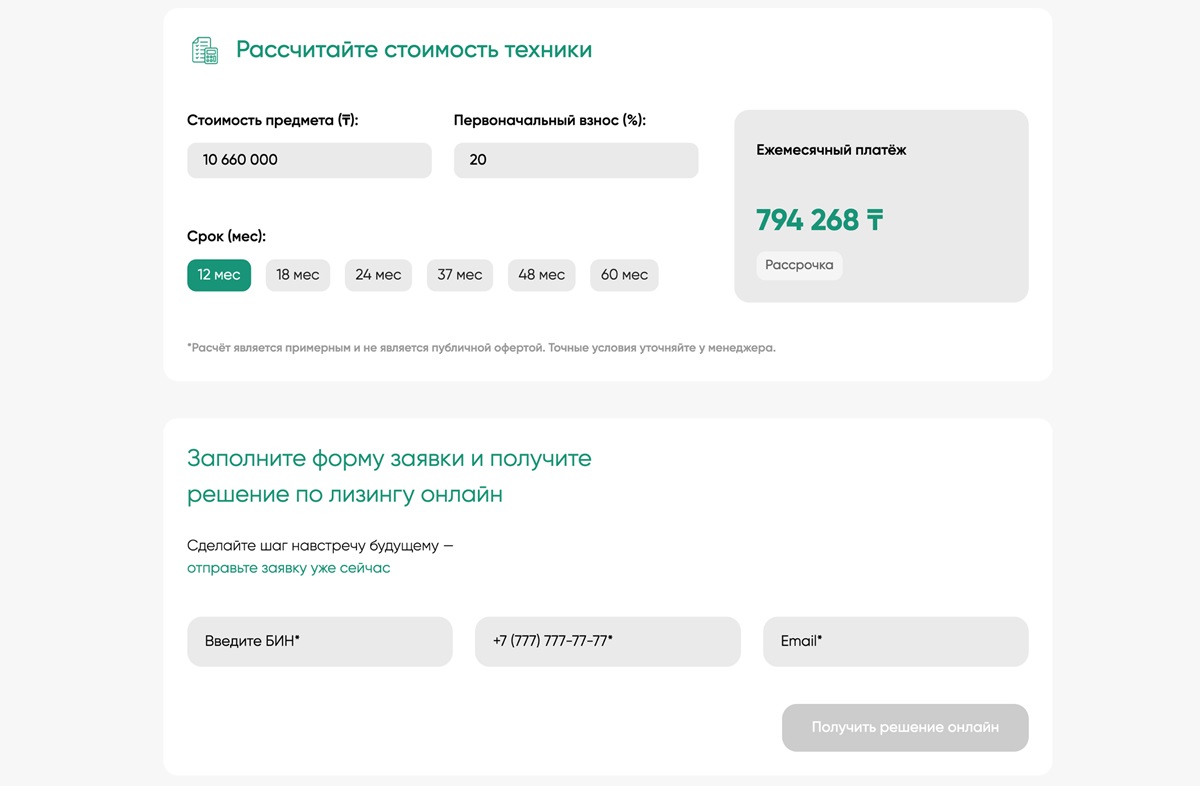Focus the phone number input
The image size is (1200, 786).
coord(608,641)
